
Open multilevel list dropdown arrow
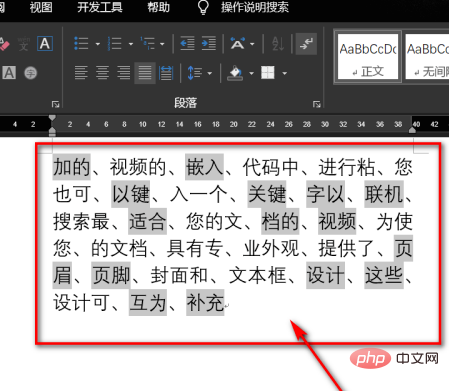(x=162, y=44)
